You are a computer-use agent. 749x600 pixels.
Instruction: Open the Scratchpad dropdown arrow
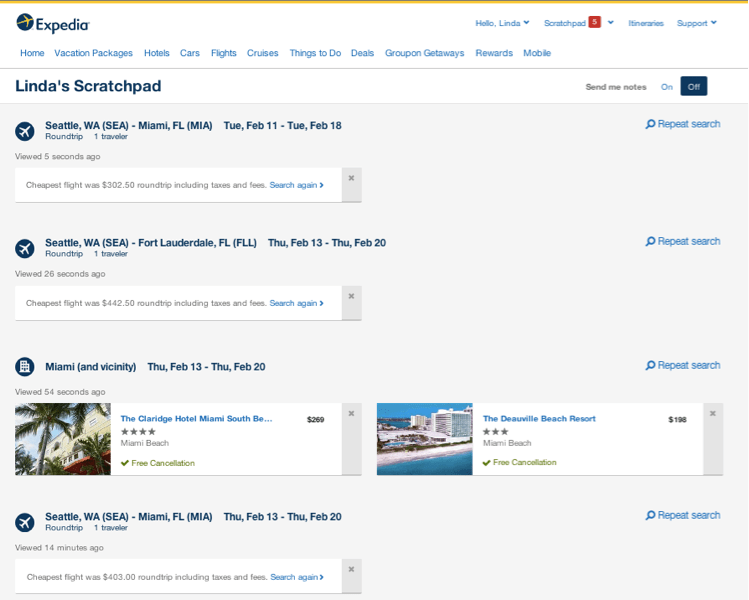610,22
